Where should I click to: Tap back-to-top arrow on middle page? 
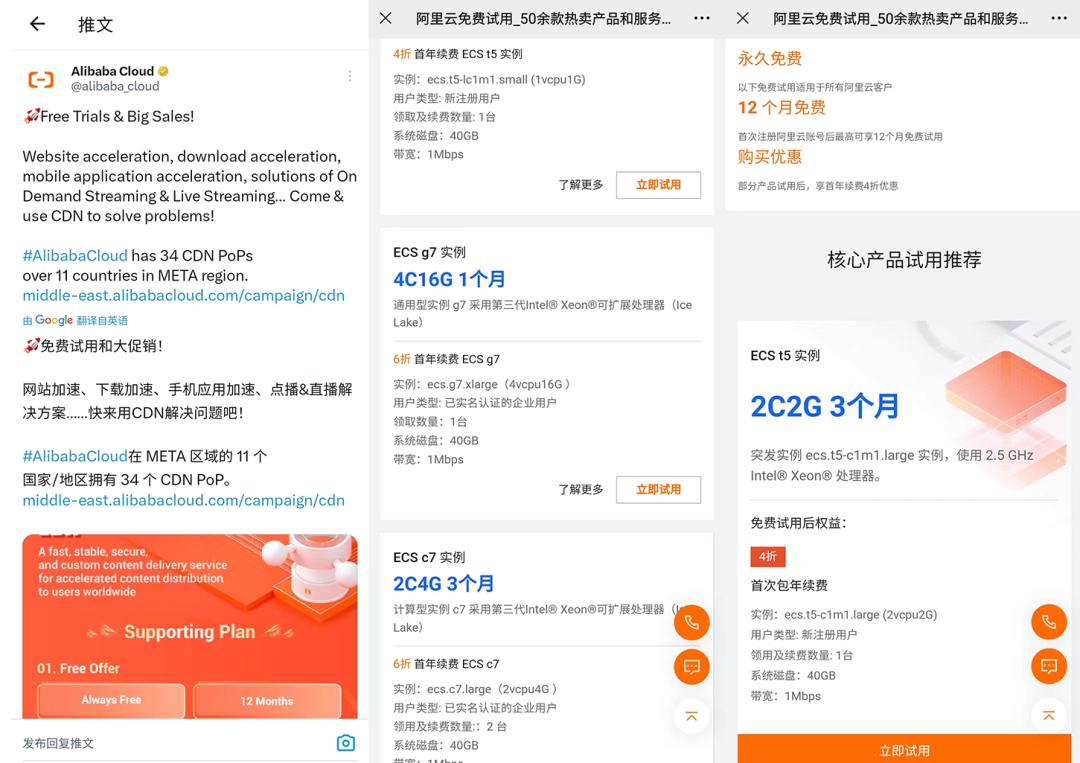tap(692, 716)
